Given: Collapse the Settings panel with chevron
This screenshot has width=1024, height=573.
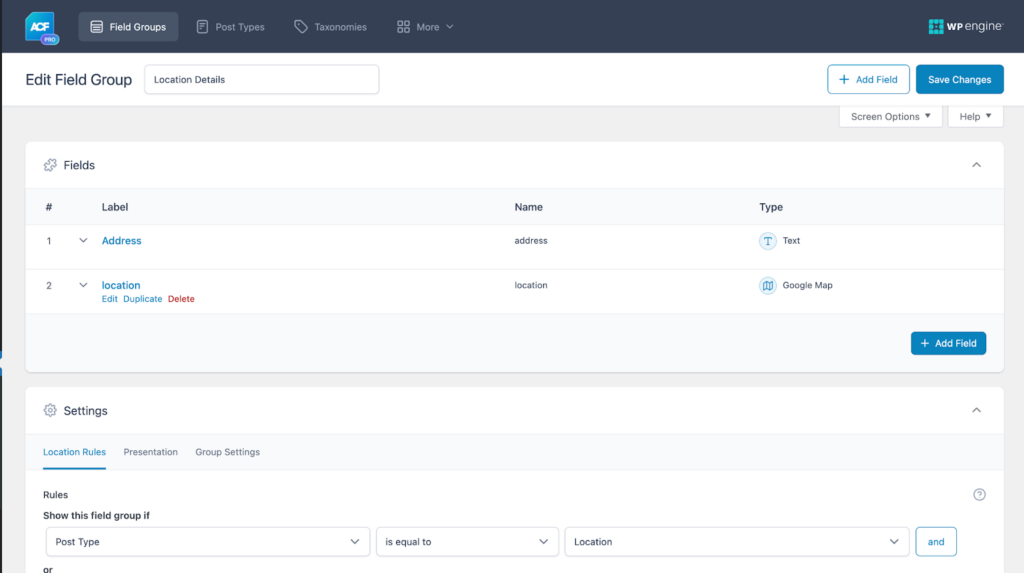Looking at the screenshot, I should point(977,411).
